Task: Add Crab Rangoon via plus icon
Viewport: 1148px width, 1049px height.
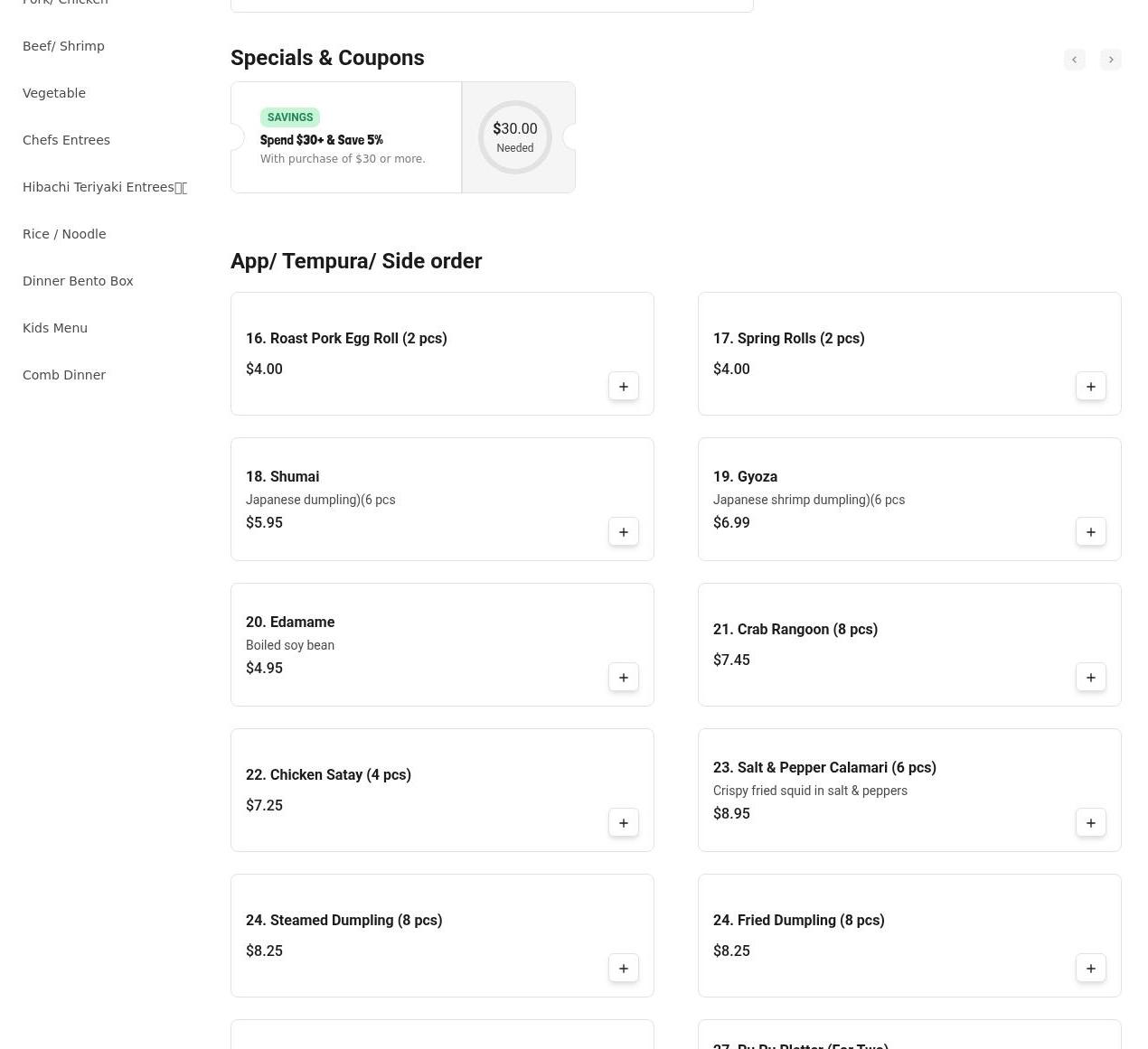Action: [1090, 678]
